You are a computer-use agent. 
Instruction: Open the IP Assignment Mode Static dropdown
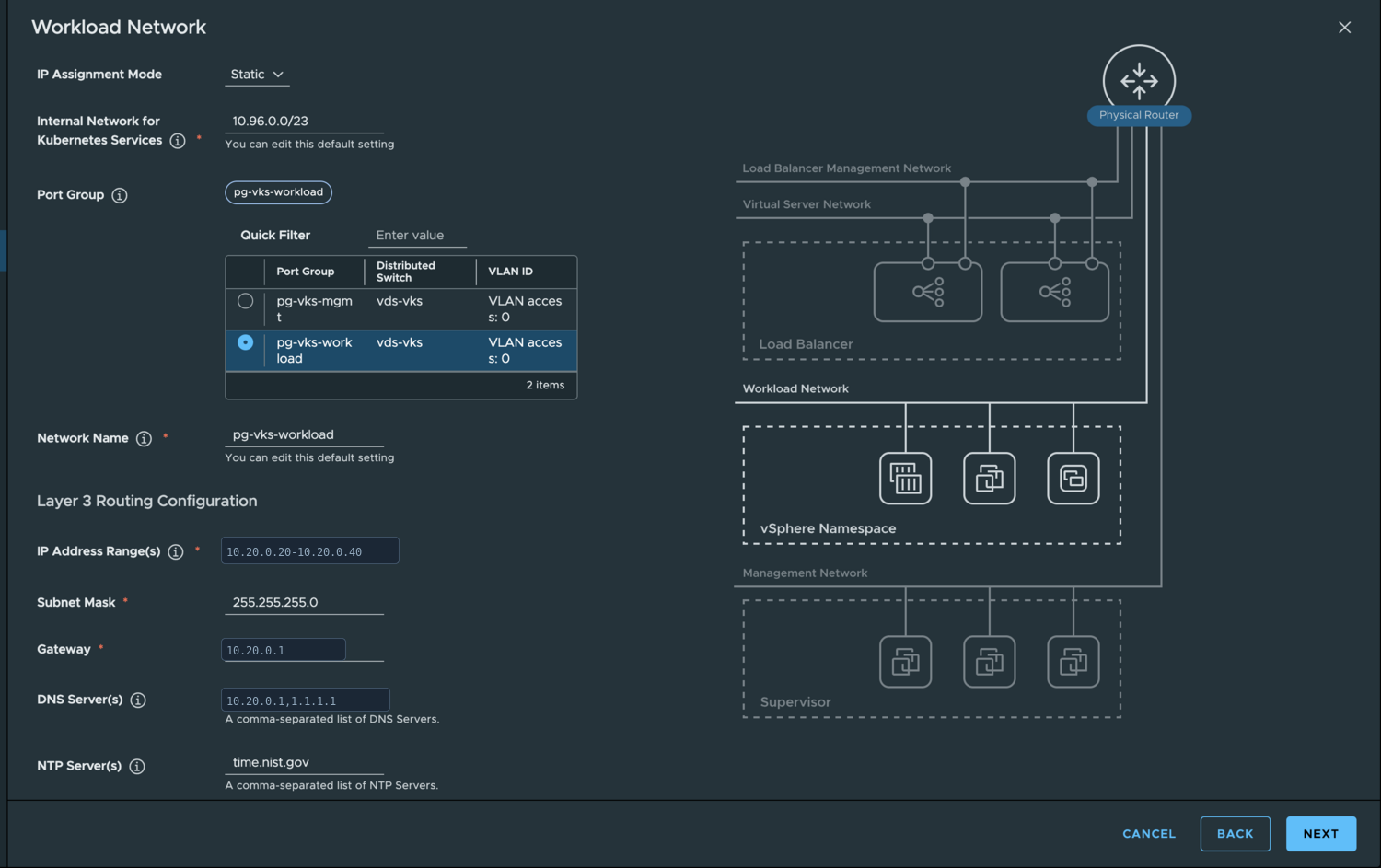(x=257, y=75)
